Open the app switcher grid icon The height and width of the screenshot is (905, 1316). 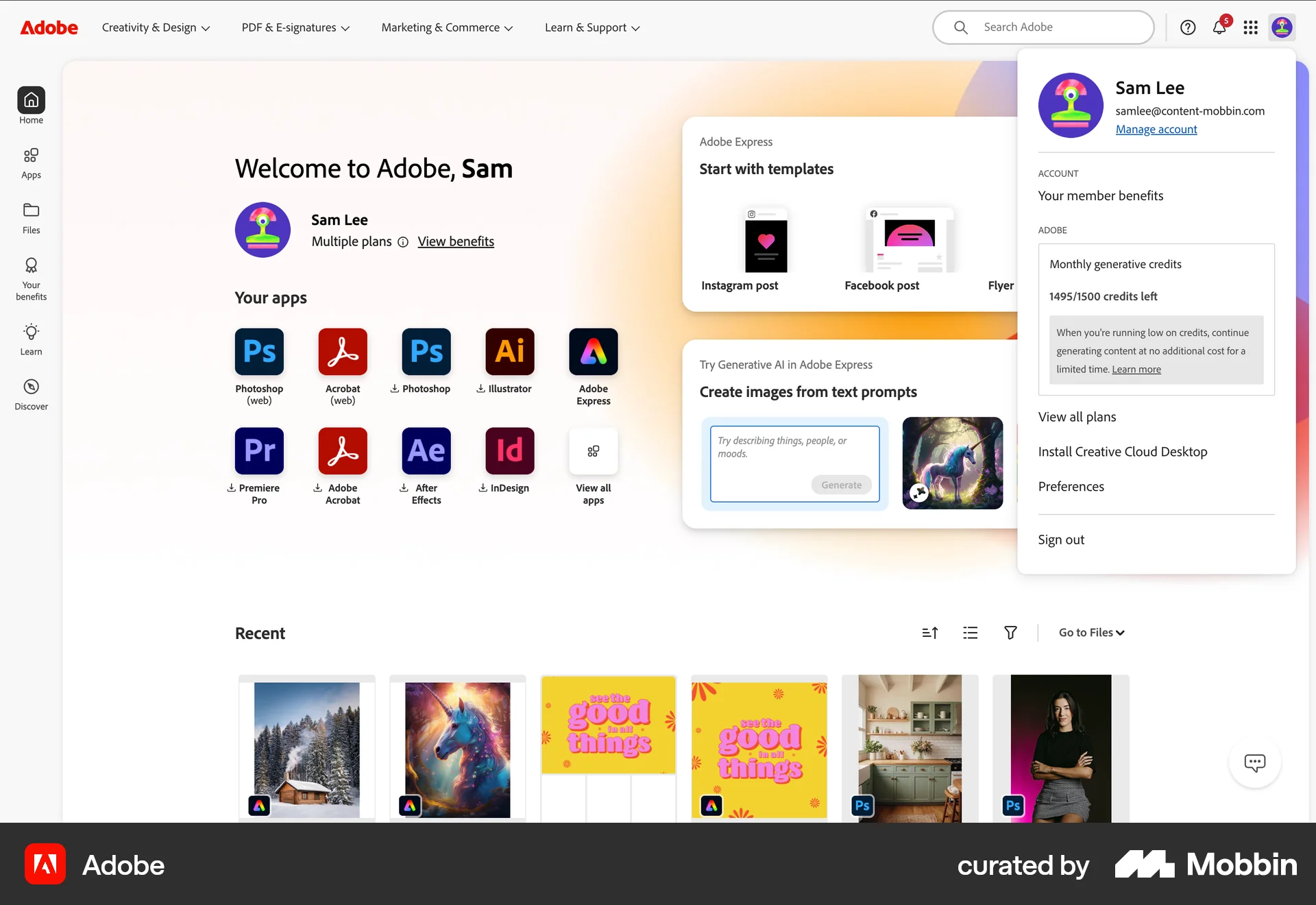pos(1251,27)
